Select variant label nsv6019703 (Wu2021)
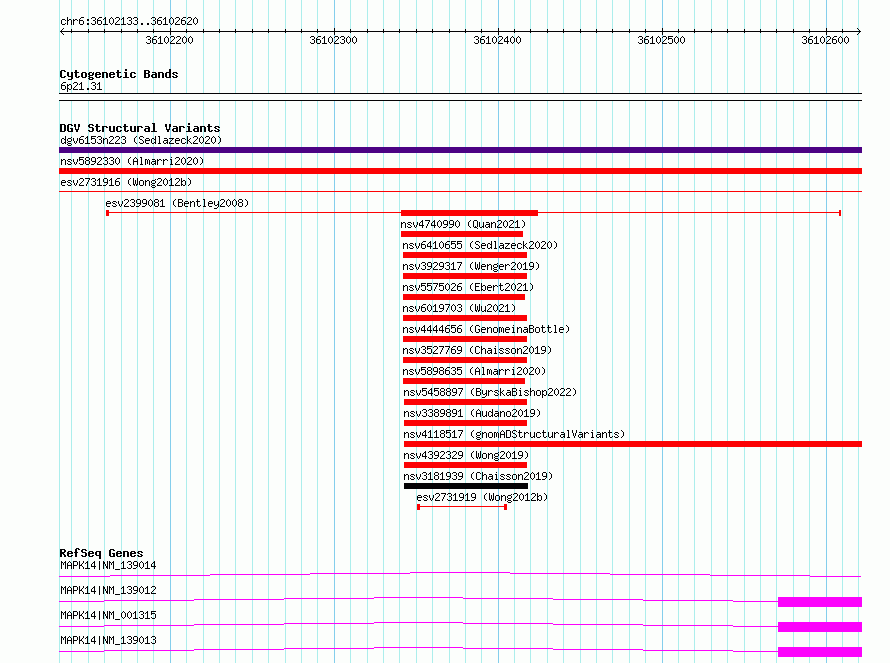This screenshot has height=663, width=890. [459, 308]
